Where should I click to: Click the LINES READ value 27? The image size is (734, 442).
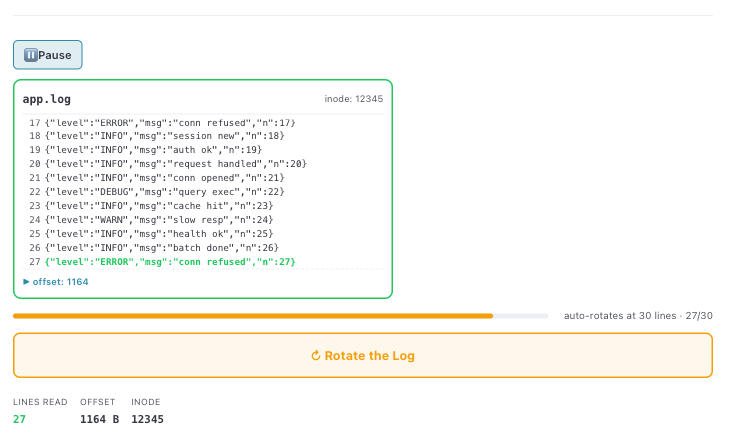19,419
